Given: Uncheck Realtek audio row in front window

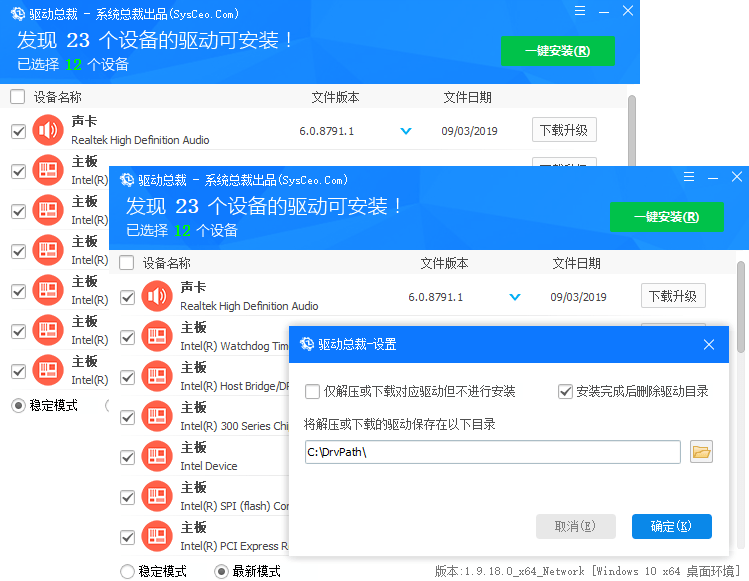Looking at the screenshot, I should [x=128, y=297].
